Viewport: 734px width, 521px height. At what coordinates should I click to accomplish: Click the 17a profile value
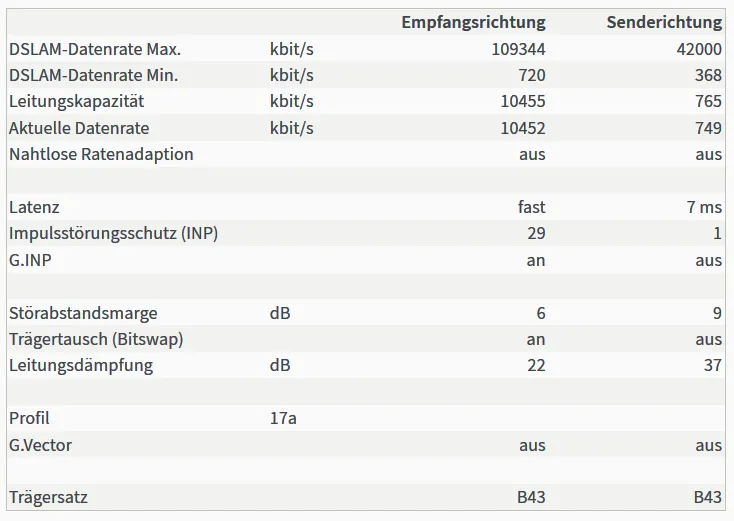coord(283,418)
